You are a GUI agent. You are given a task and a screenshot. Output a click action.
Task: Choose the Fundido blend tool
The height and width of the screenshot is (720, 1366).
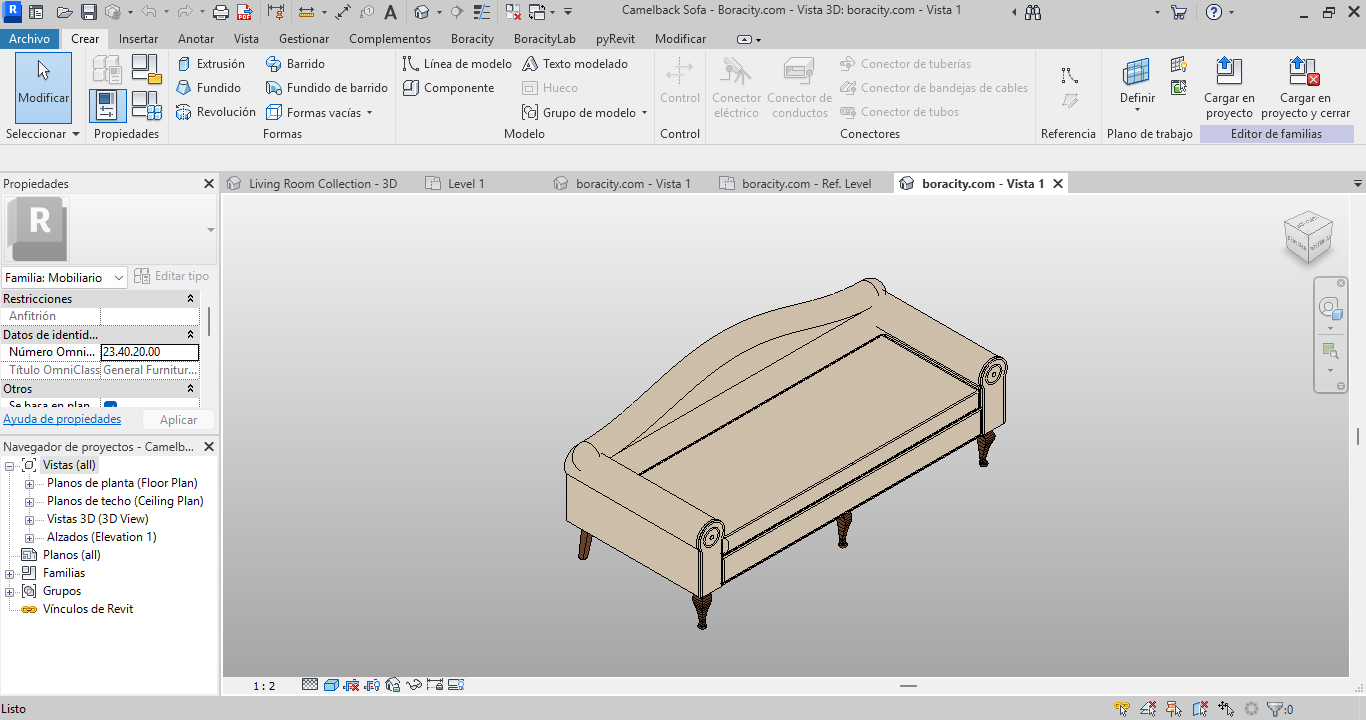click(x=208, y=88)
